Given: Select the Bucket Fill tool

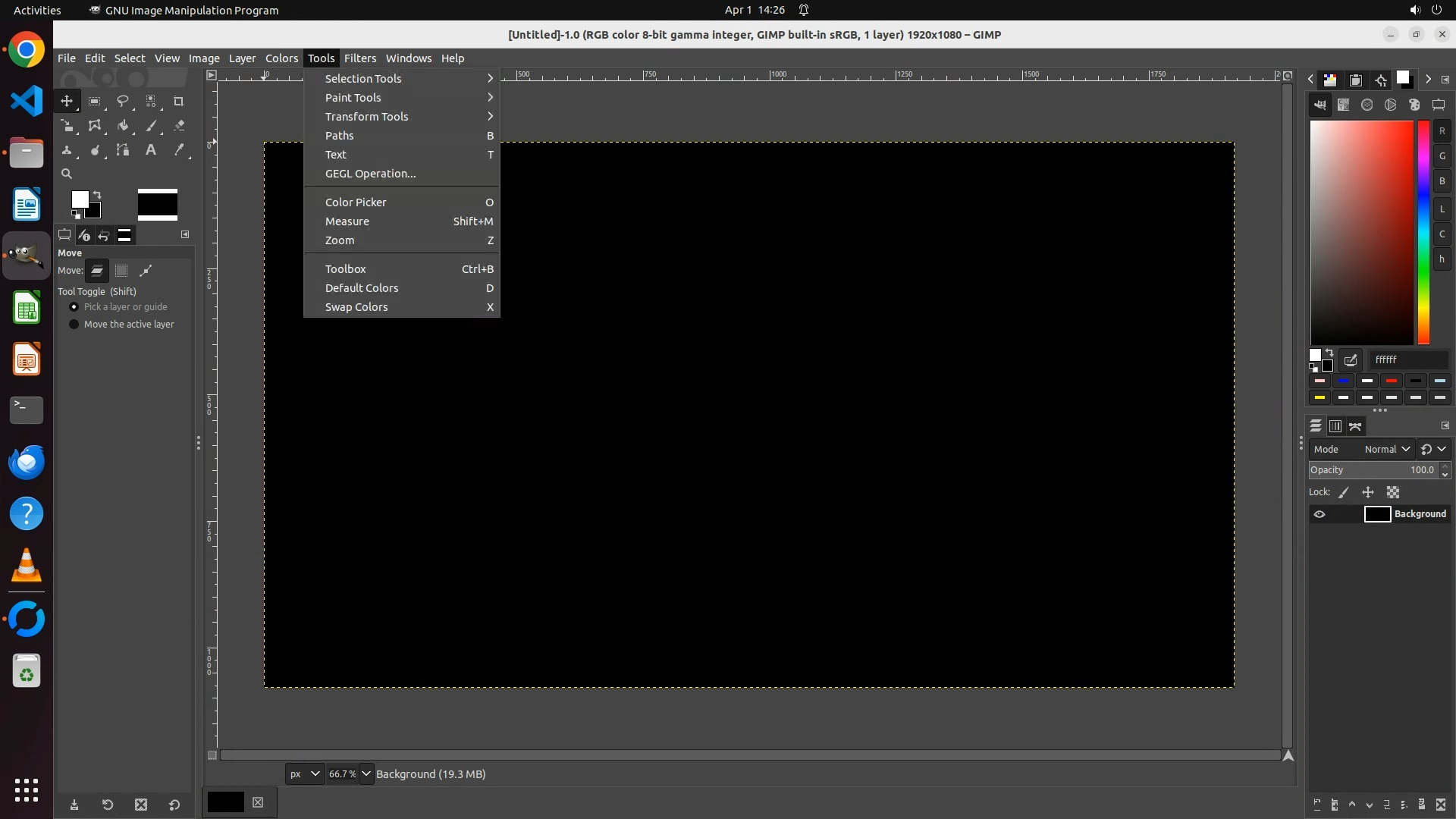Looking at the screenshot, I should click(x=123, y=126).
